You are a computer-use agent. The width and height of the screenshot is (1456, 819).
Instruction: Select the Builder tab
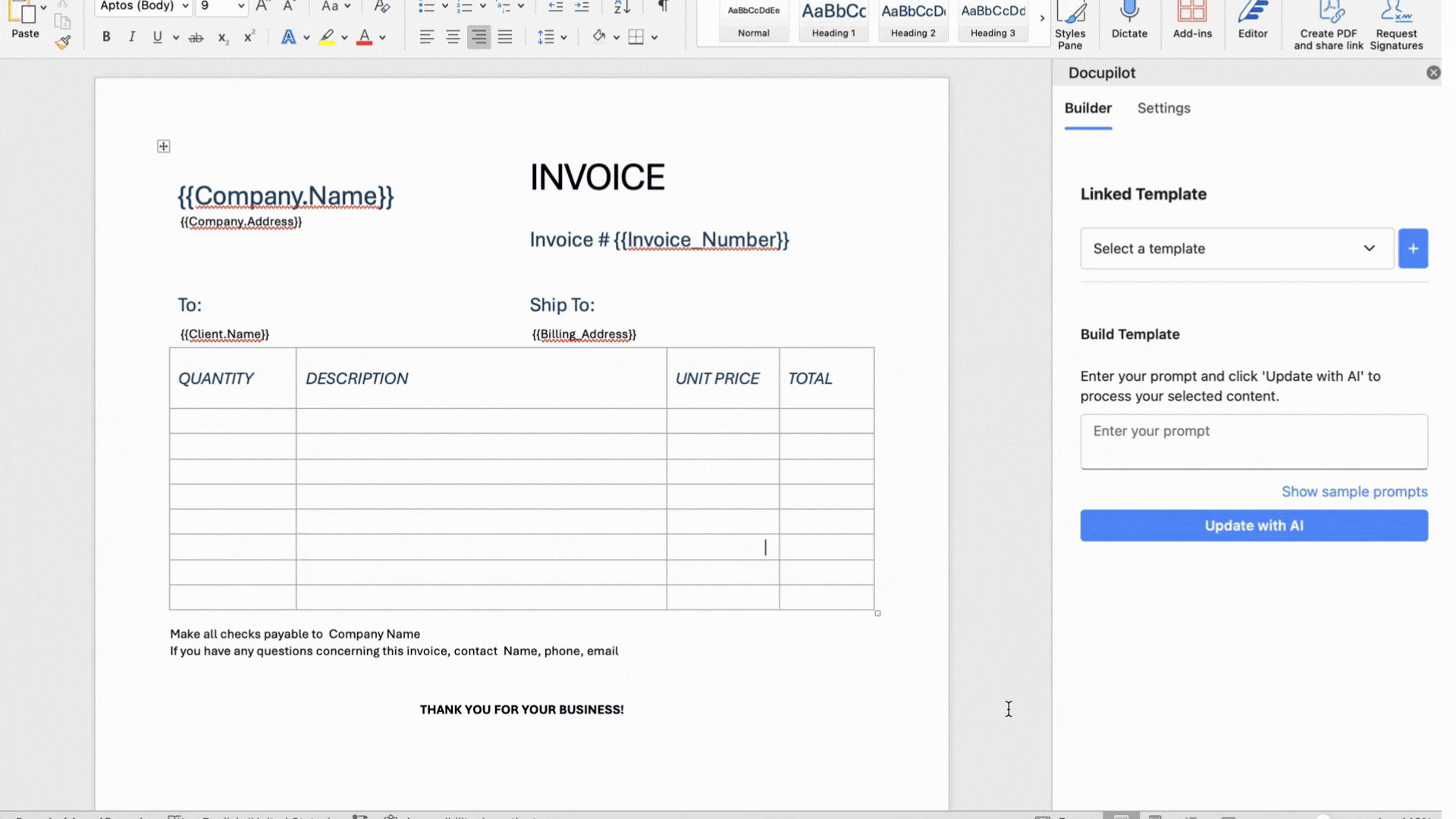(x=1087, y=108)
